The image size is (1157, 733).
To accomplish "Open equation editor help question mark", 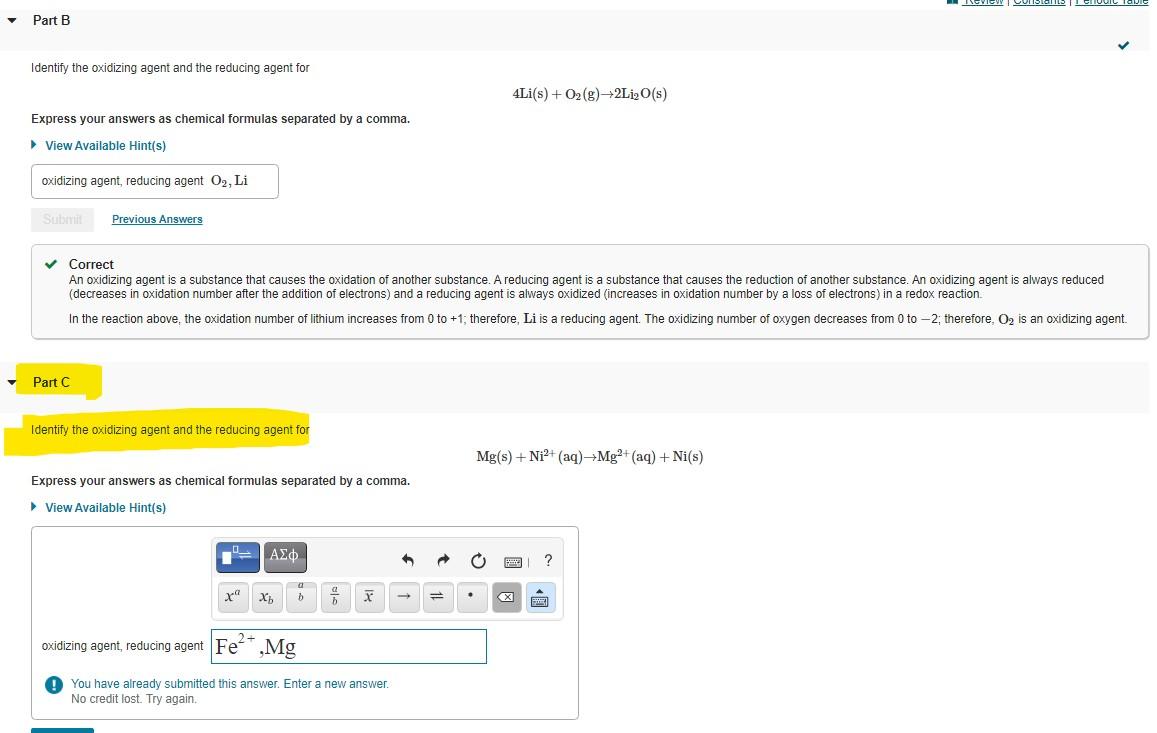I will click(x=548, y=560).
